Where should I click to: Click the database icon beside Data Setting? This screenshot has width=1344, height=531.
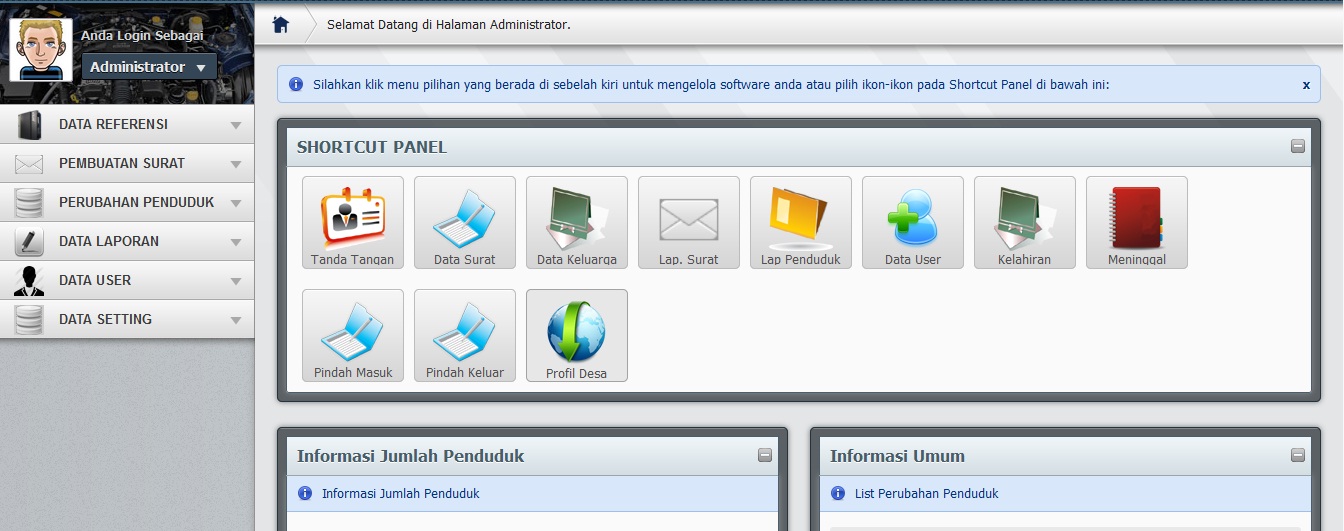point(29,320)
